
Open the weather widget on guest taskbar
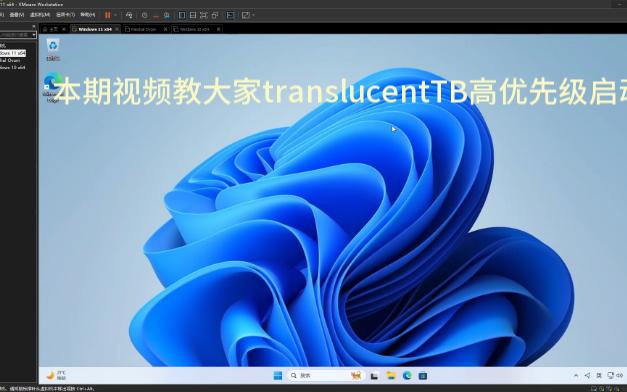coord(56,375)
